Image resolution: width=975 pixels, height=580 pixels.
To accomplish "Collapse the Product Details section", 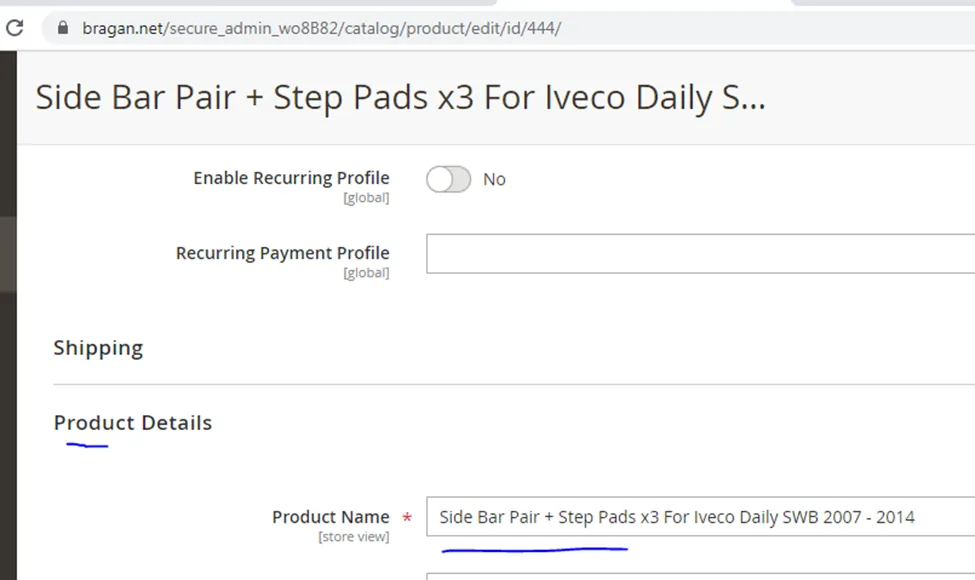I will pyautogui.click(x=132, y=423).
